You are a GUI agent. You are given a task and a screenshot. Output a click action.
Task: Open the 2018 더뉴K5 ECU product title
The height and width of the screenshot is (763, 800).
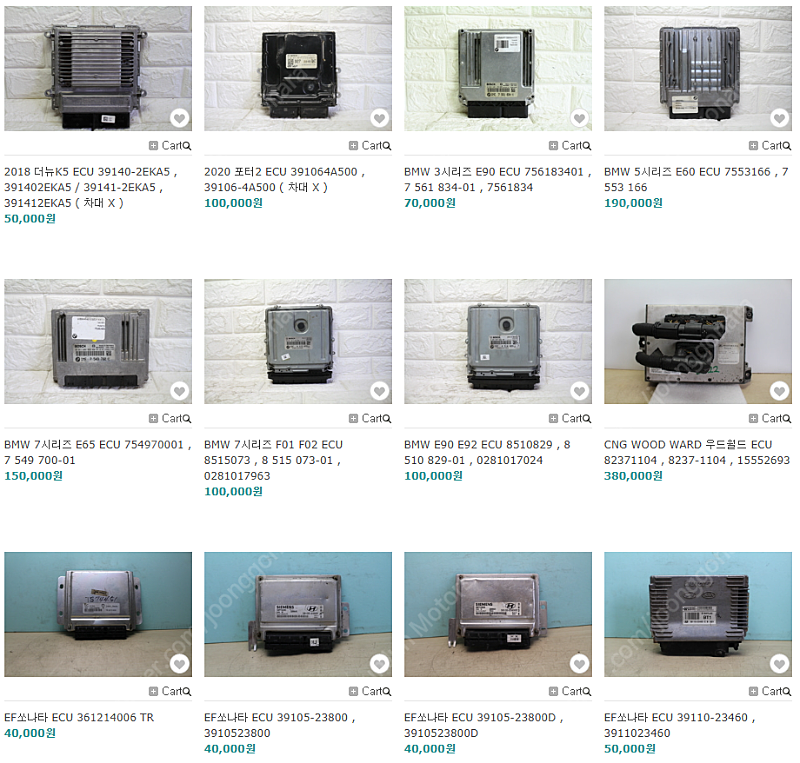pos(91,187)
